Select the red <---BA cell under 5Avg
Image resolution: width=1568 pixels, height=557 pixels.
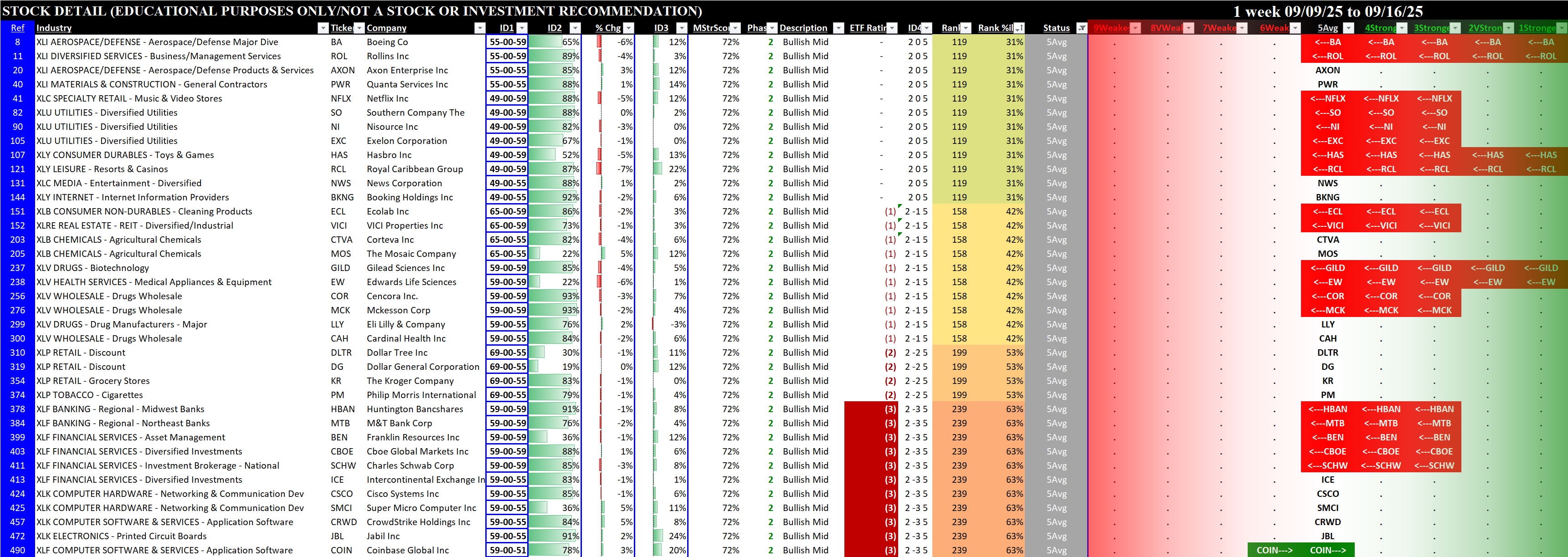tap(1327, 42)
